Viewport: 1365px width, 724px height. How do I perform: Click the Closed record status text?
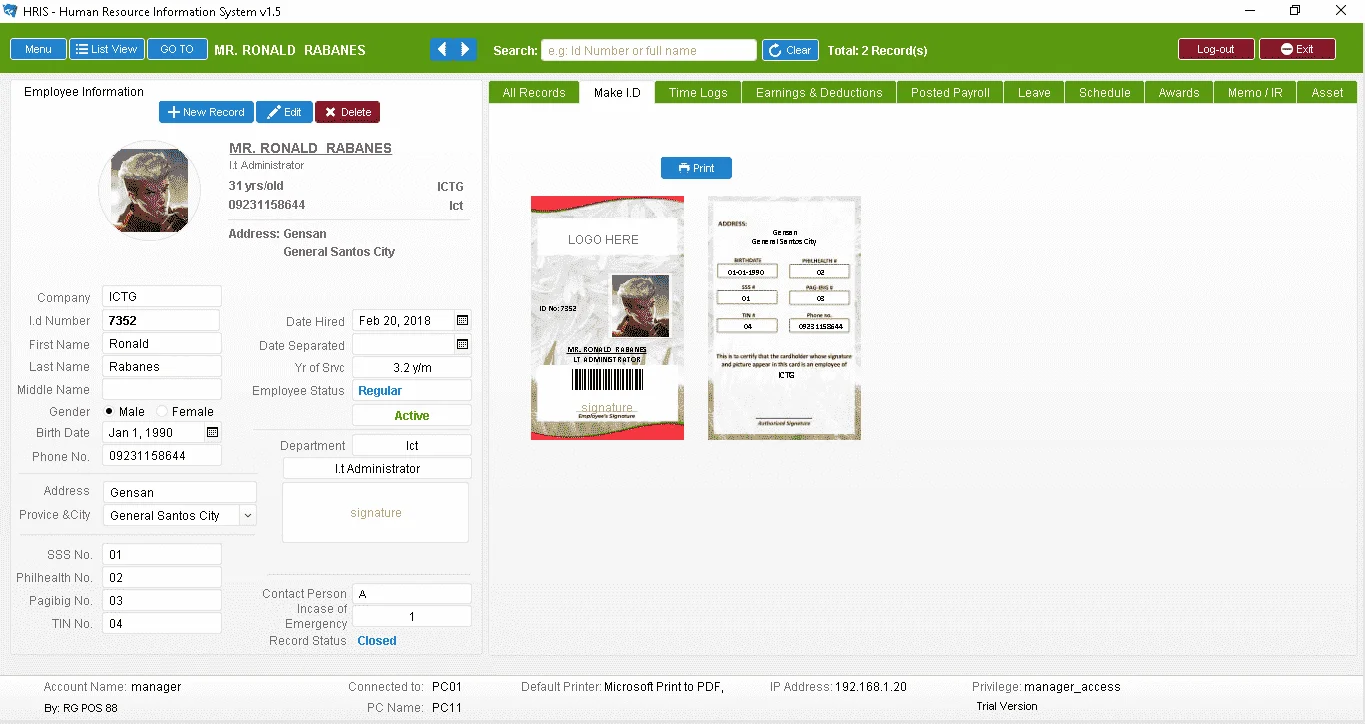pos(377,641)
